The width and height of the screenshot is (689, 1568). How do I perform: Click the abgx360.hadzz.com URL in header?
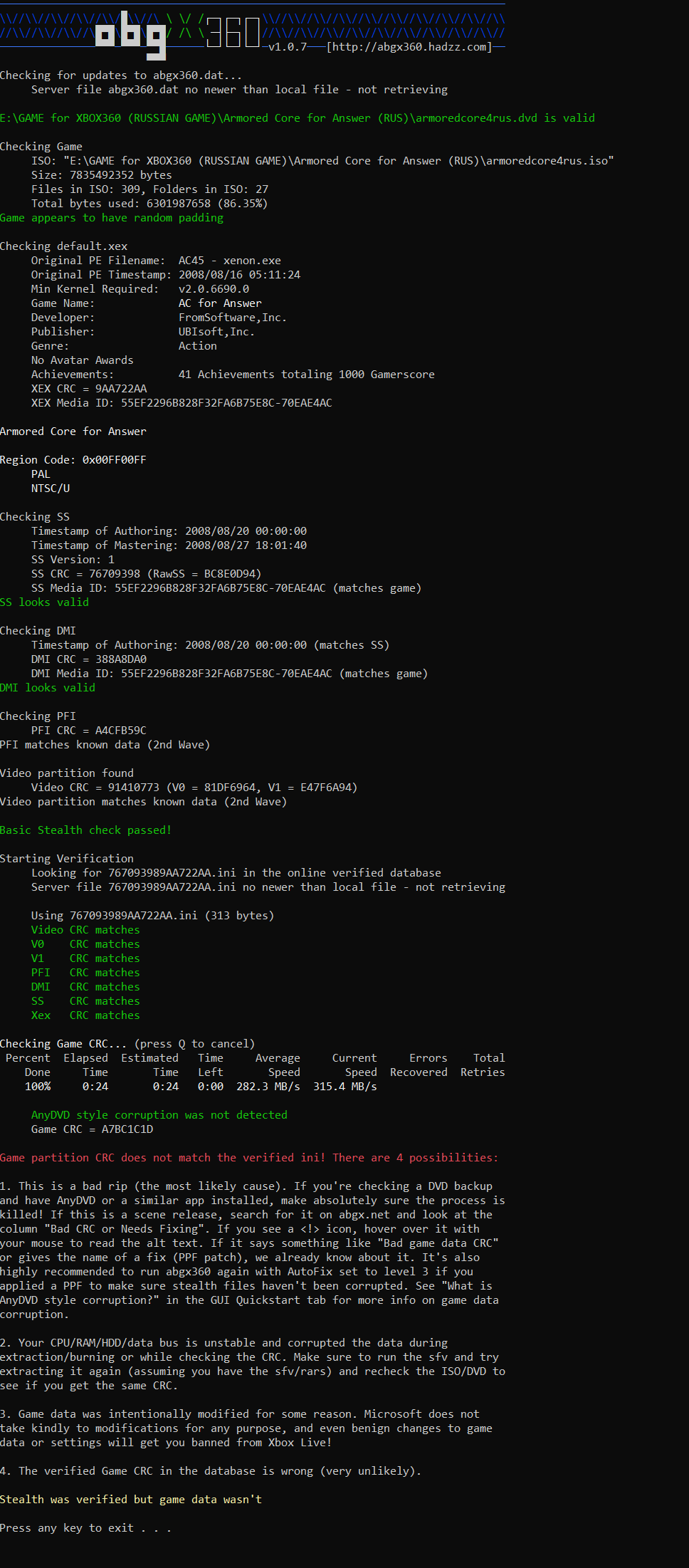pos(409,47)
